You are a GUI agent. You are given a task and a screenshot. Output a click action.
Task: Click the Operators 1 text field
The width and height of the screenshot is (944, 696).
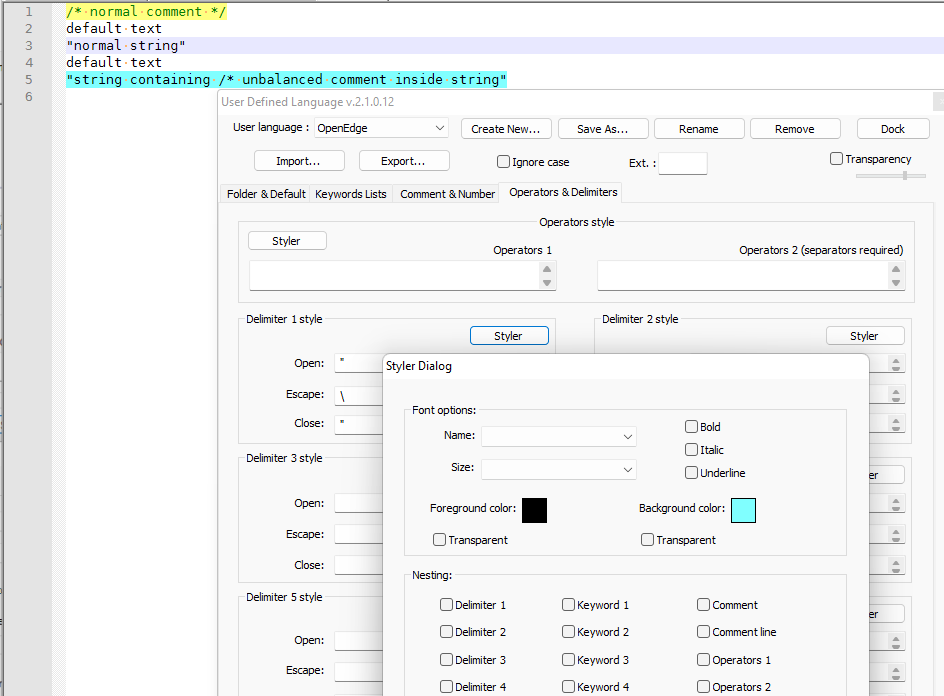(x=396, y=275)
